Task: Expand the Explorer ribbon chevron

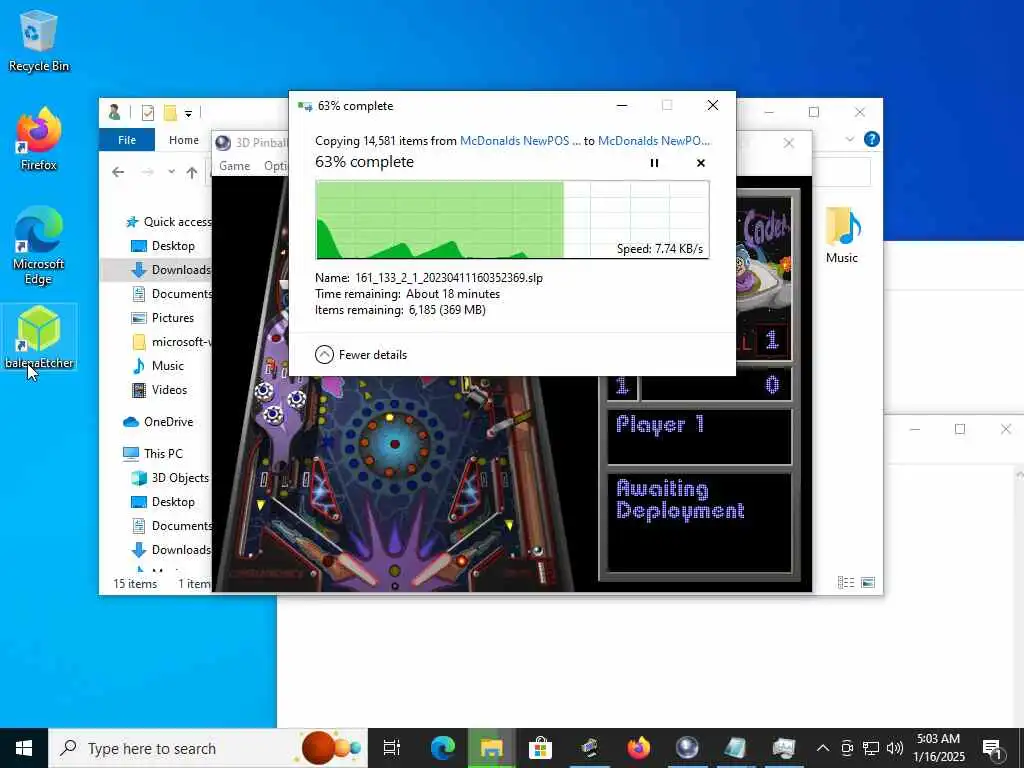Action: click(x=850, y=139)
